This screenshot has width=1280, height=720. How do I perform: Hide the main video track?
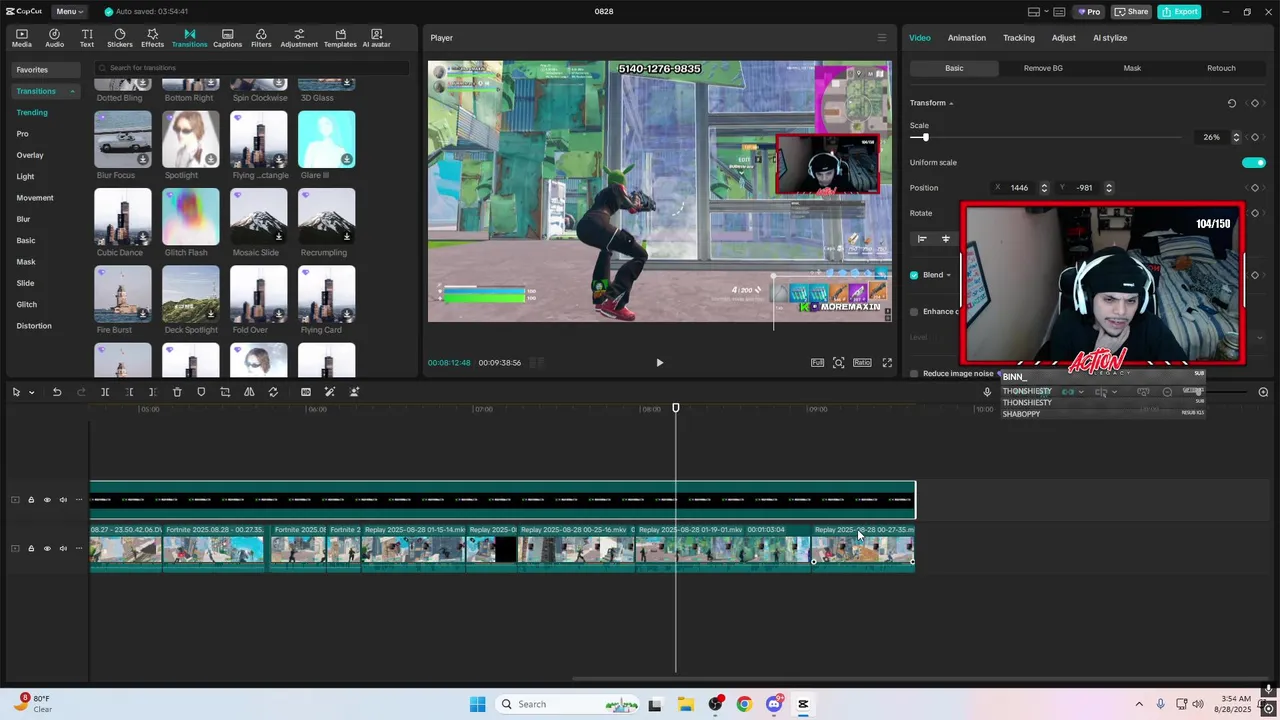pyautogui.click(x=47, y=548)
